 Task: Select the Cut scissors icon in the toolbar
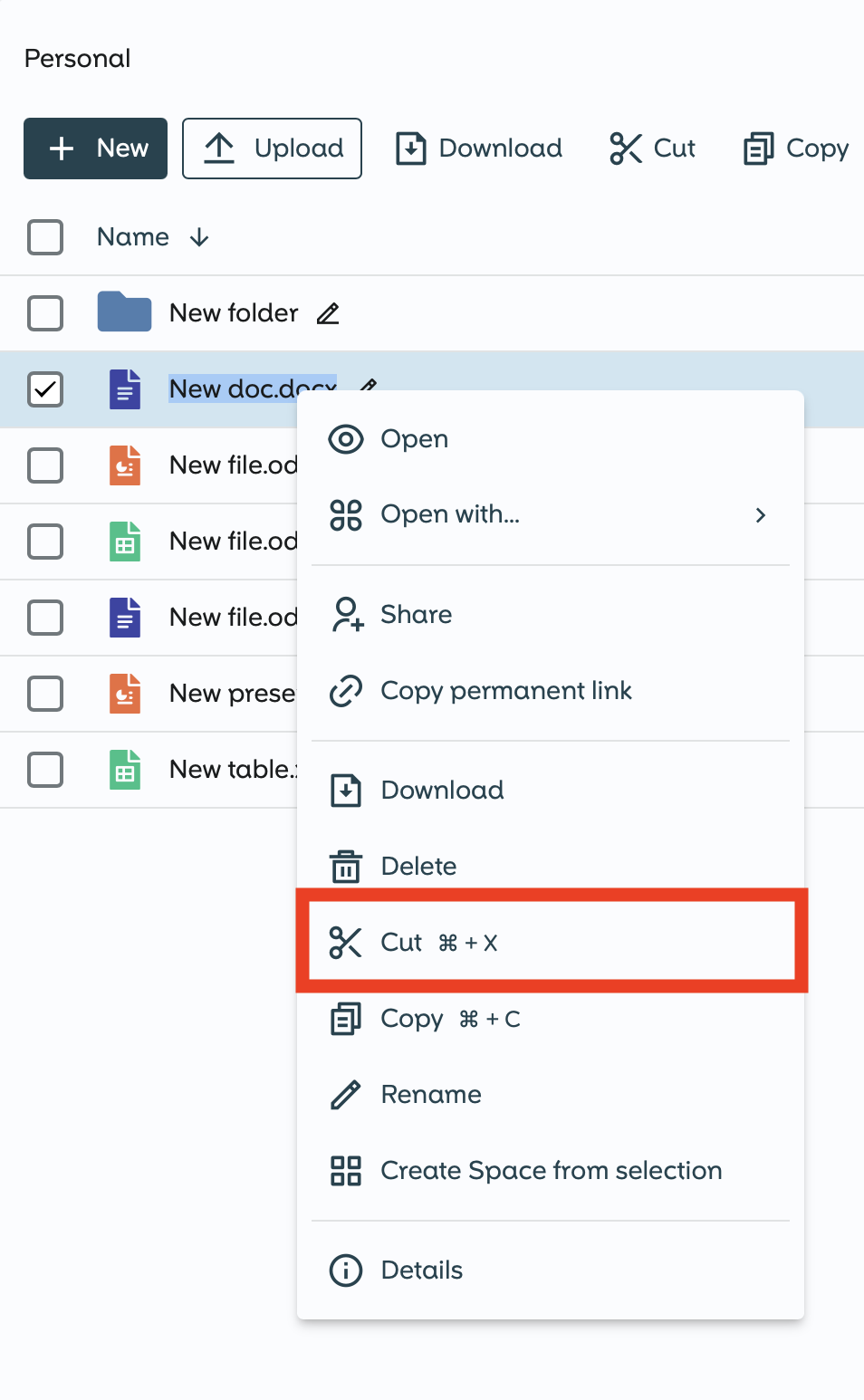(624, 149)
